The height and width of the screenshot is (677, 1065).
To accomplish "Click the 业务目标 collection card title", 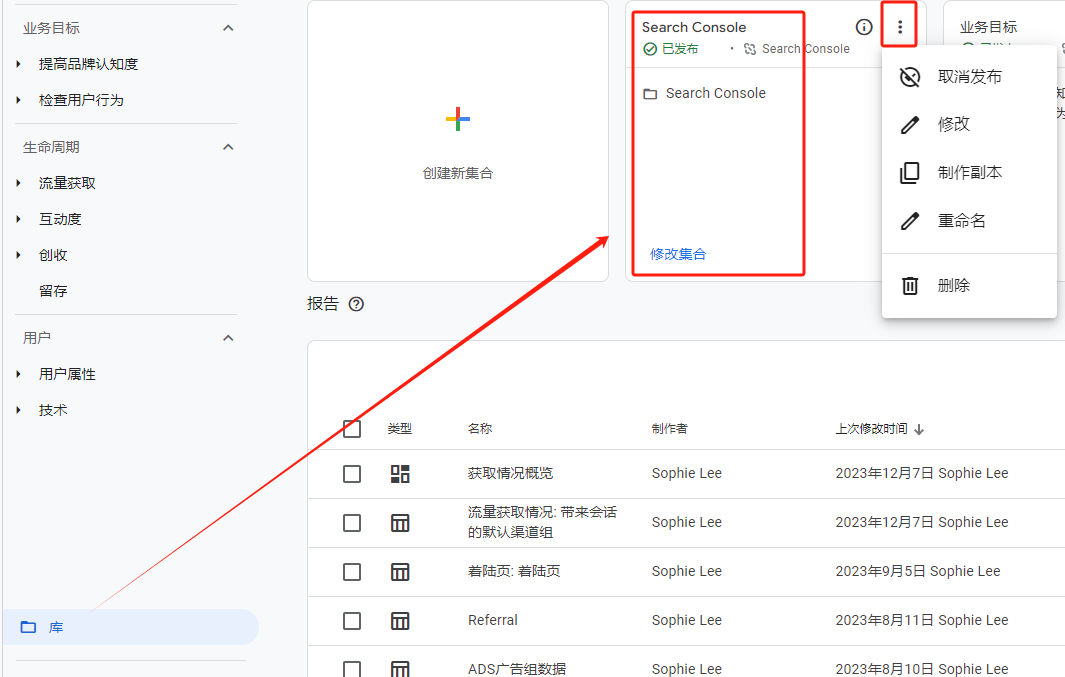I will coord(988,27).
